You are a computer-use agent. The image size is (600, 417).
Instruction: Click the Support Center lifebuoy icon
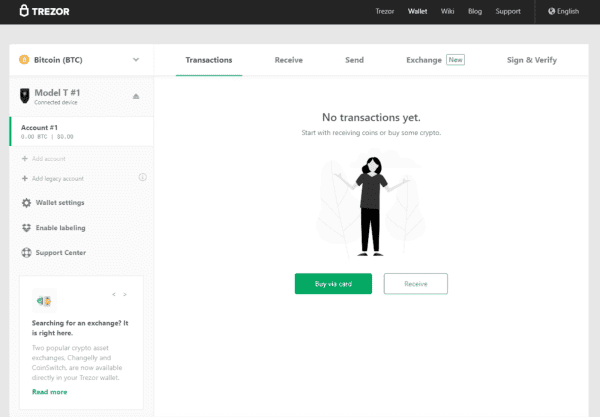tap(26, 252)
